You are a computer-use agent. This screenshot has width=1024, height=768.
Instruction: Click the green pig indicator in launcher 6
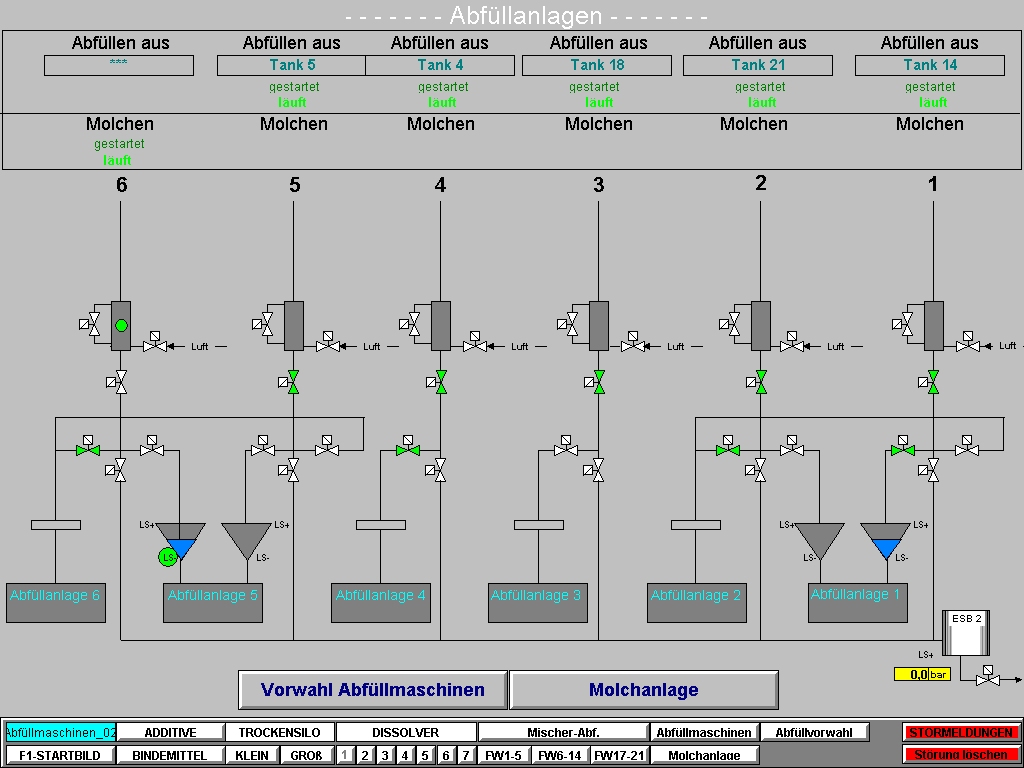(x=121, y=325)
